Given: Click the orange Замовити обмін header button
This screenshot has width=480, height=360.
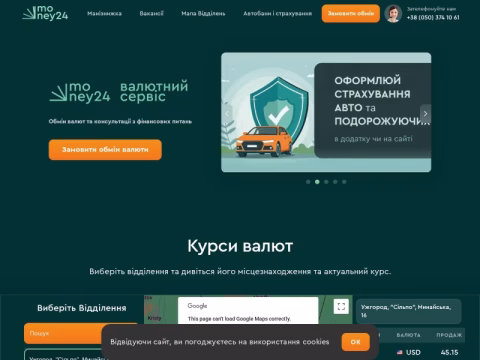Looking at the screenshot, I should click(351, 13).
